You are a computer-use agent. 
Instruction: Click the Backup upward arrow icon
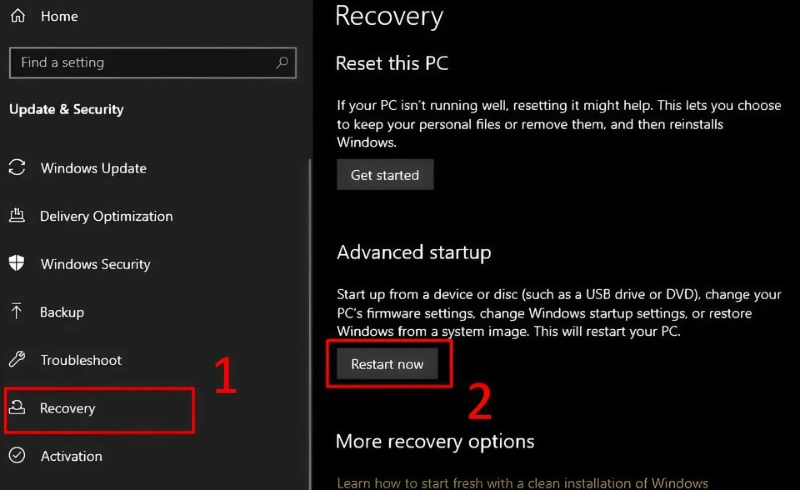[16, 311]
